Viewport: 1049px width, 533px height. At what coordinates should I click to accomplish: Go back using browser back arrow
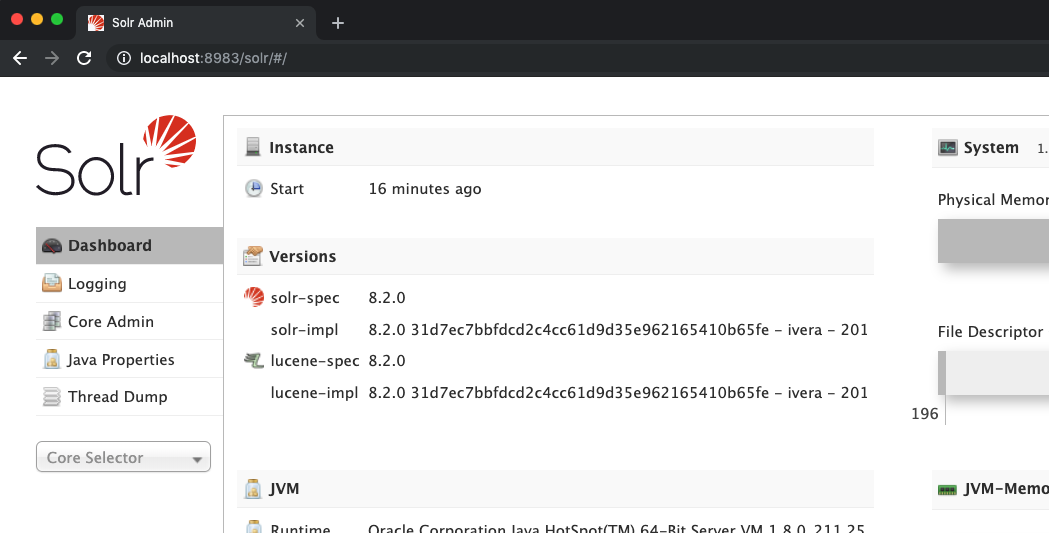point(20,58)
